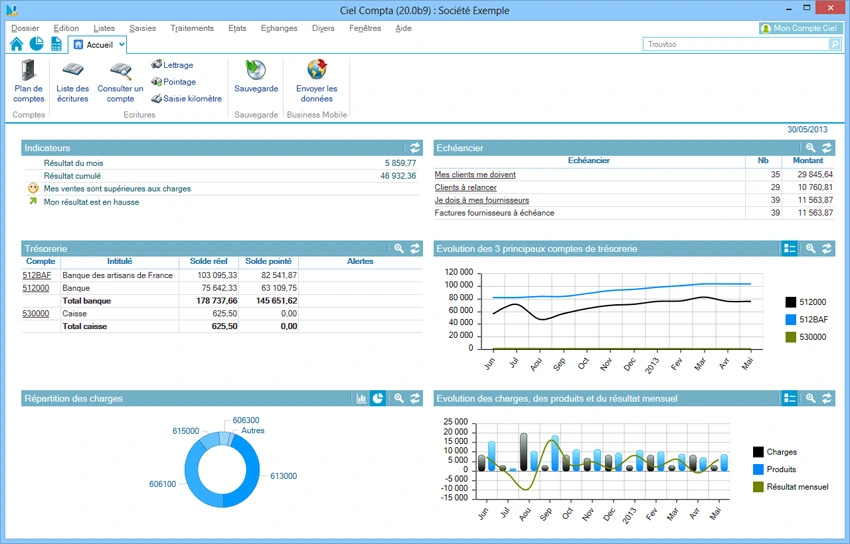Zoom the monthly result evolution panel
Screen dimensions: 850x544
810,398
